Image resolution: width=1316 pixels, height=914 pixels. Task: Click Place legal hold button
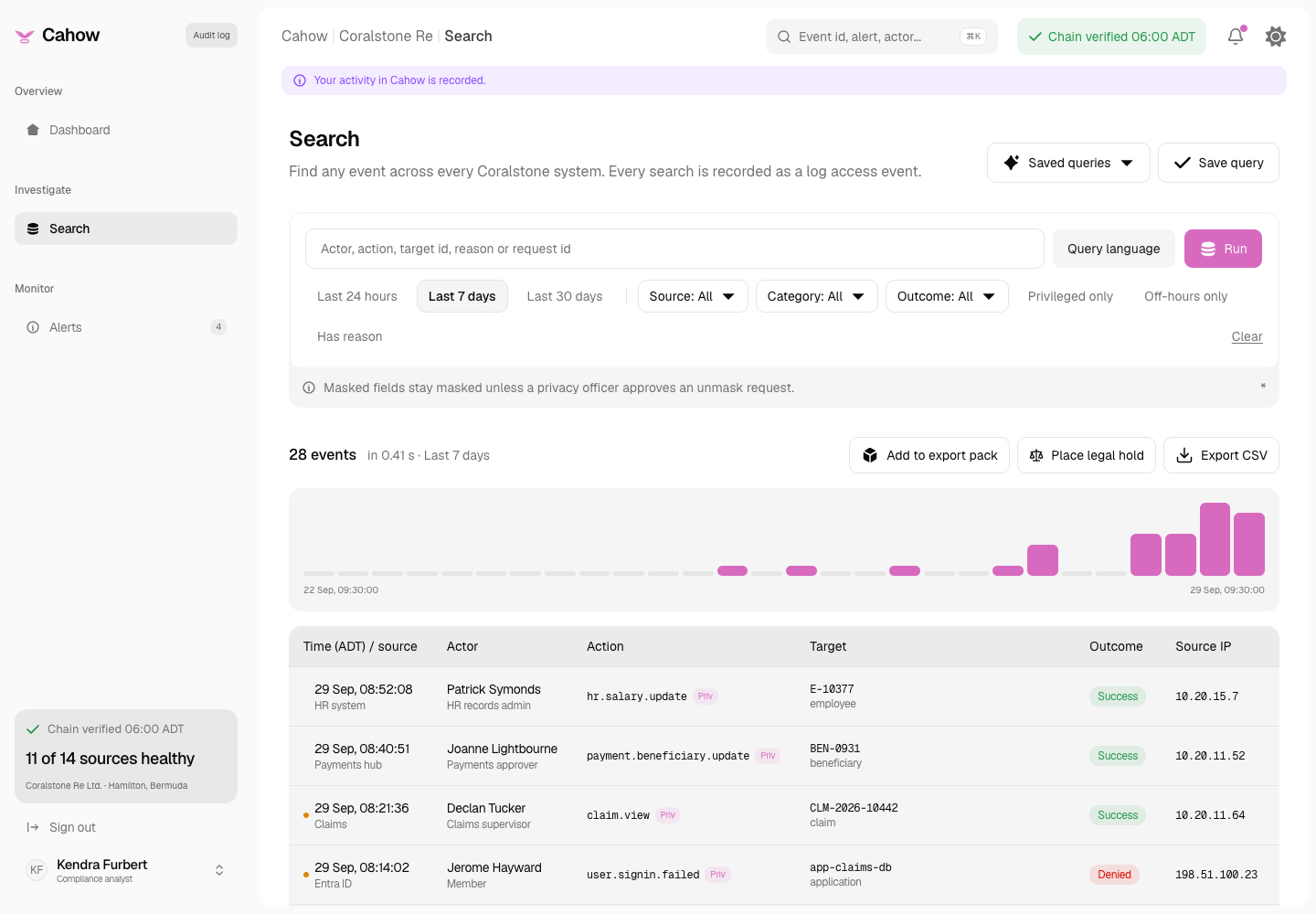click(x=1087, y=455)
